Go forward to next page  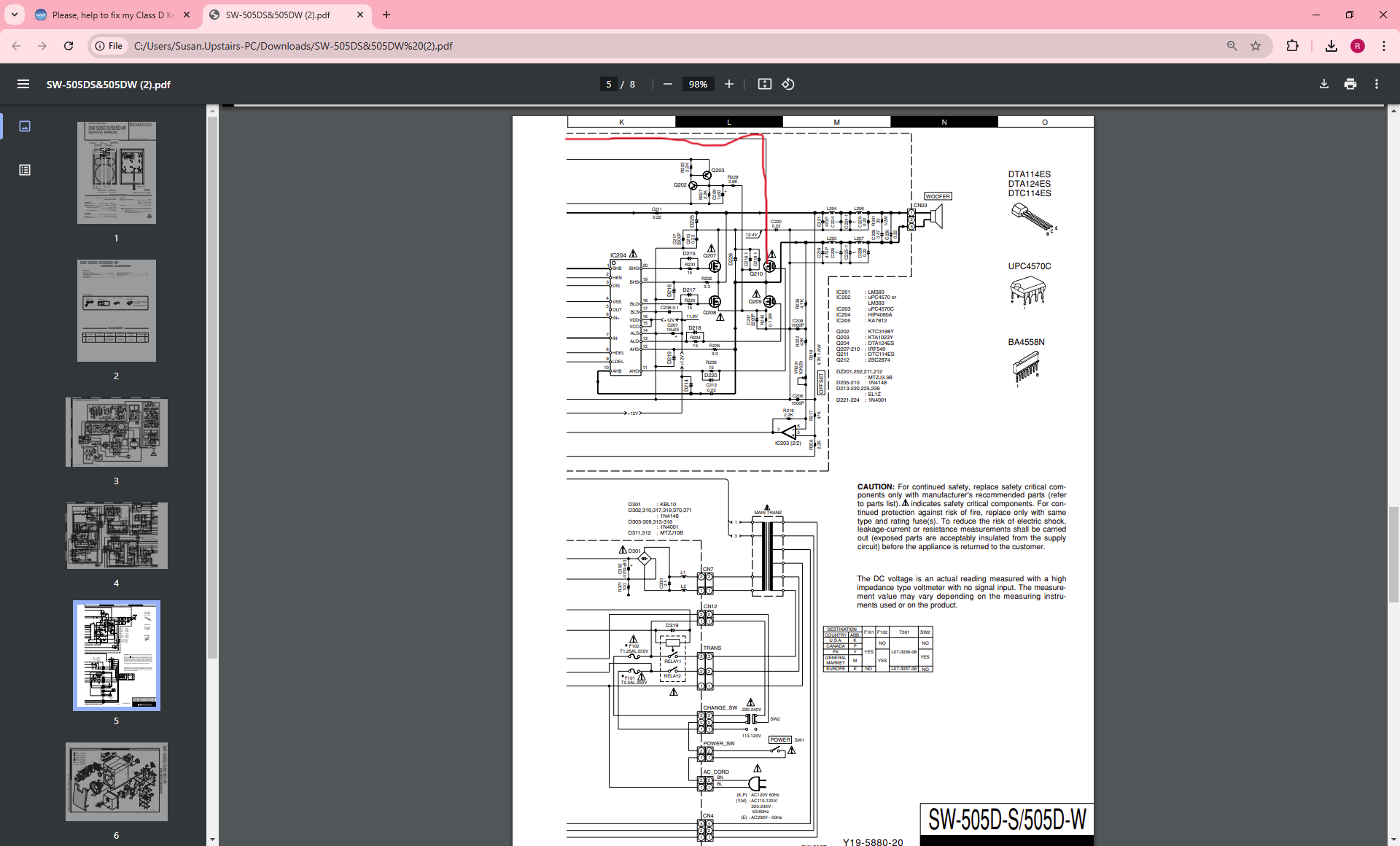[42, 46]
